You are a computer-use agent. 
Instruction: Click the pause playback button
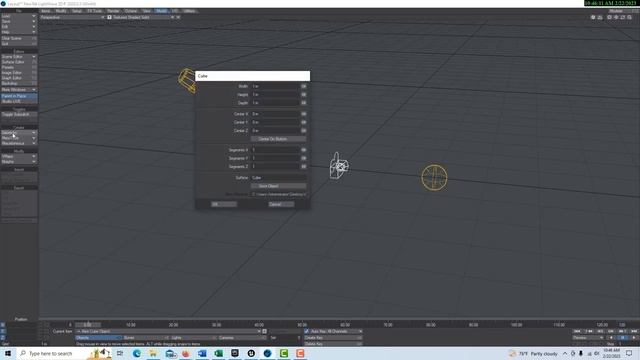(622, 338)
